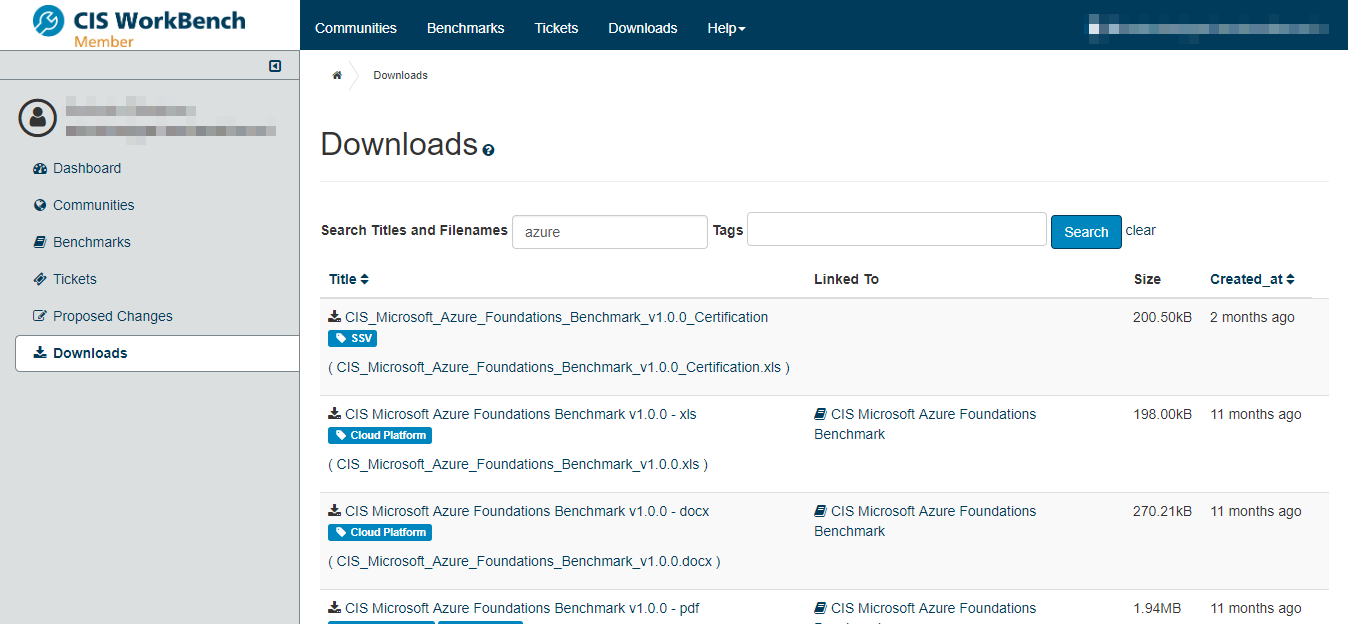Click the Downloads page heading
Screen dimensions: 1348x624
(x=399, y=144)
